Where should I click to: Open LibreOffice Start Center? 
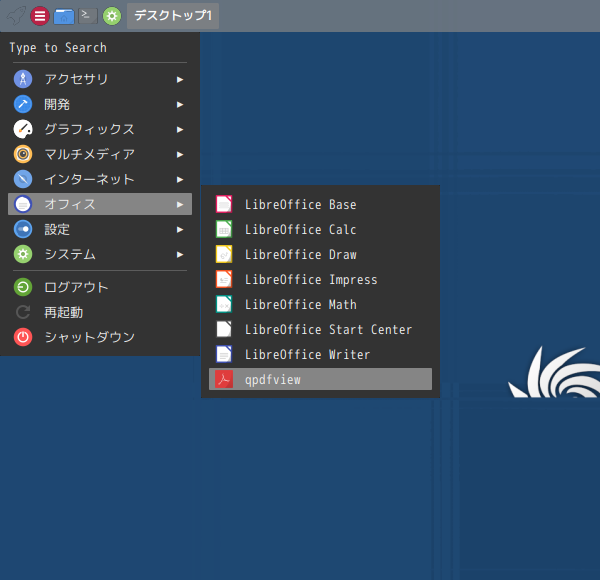[320, 329]
